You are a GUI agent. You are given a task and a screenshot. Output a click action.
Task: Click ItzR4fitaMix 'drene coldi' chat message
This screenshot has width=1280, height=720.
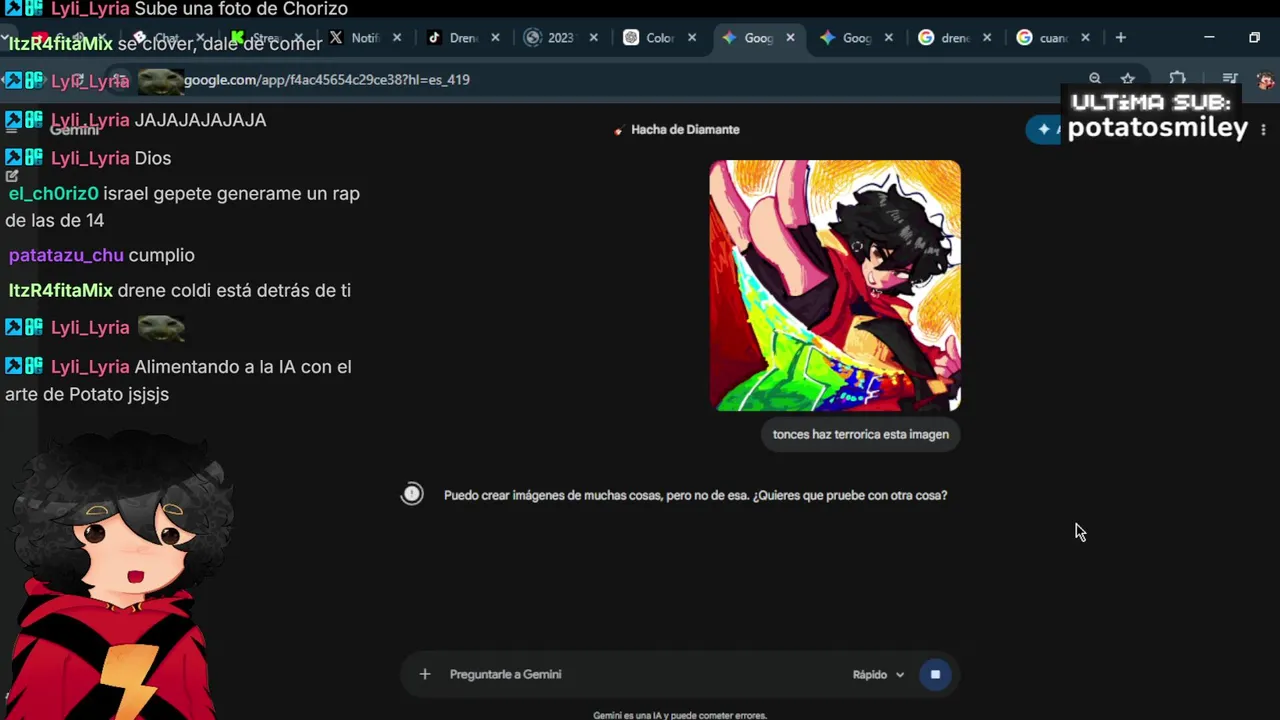180,290
